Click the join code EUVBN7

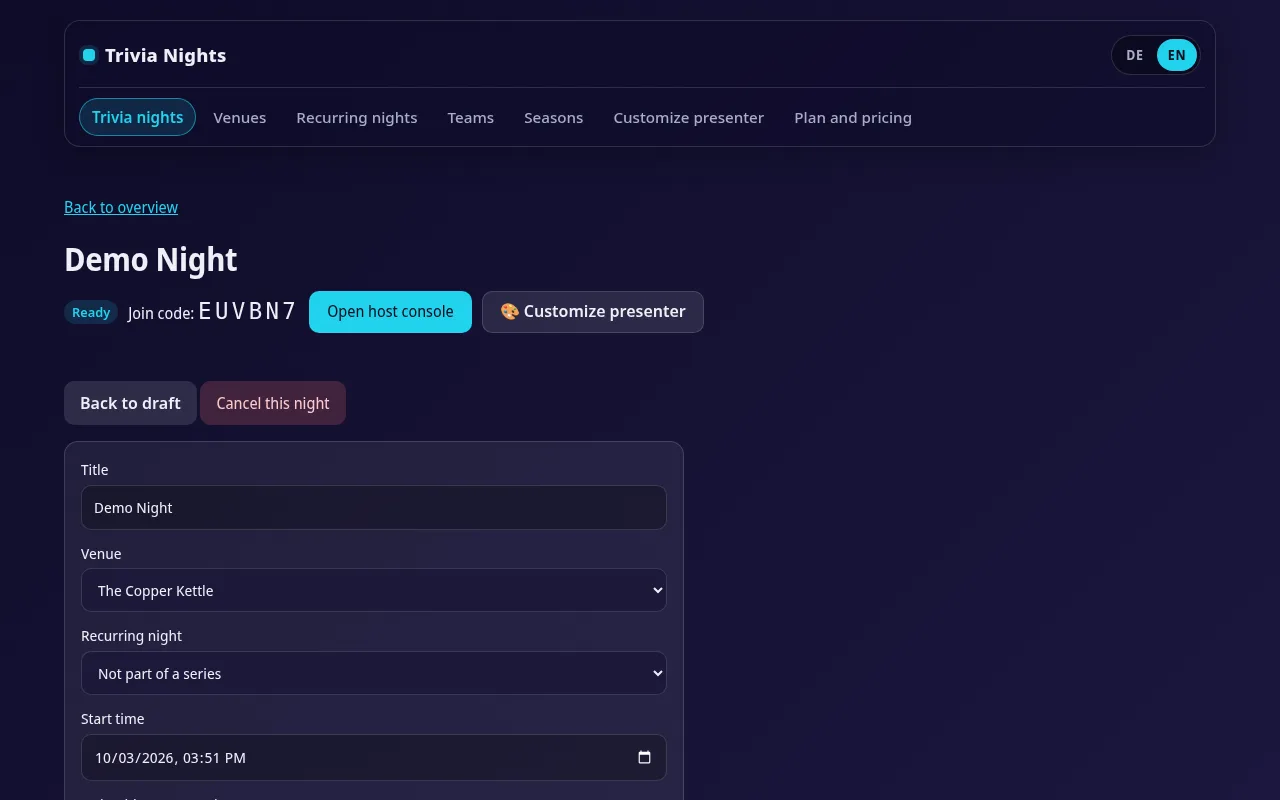pyautogui.click(x=248, y=311)
